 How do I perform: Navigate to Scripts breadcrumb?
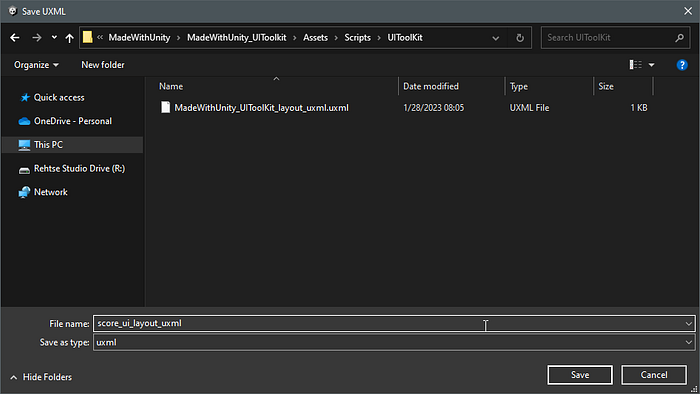point(357,37)
